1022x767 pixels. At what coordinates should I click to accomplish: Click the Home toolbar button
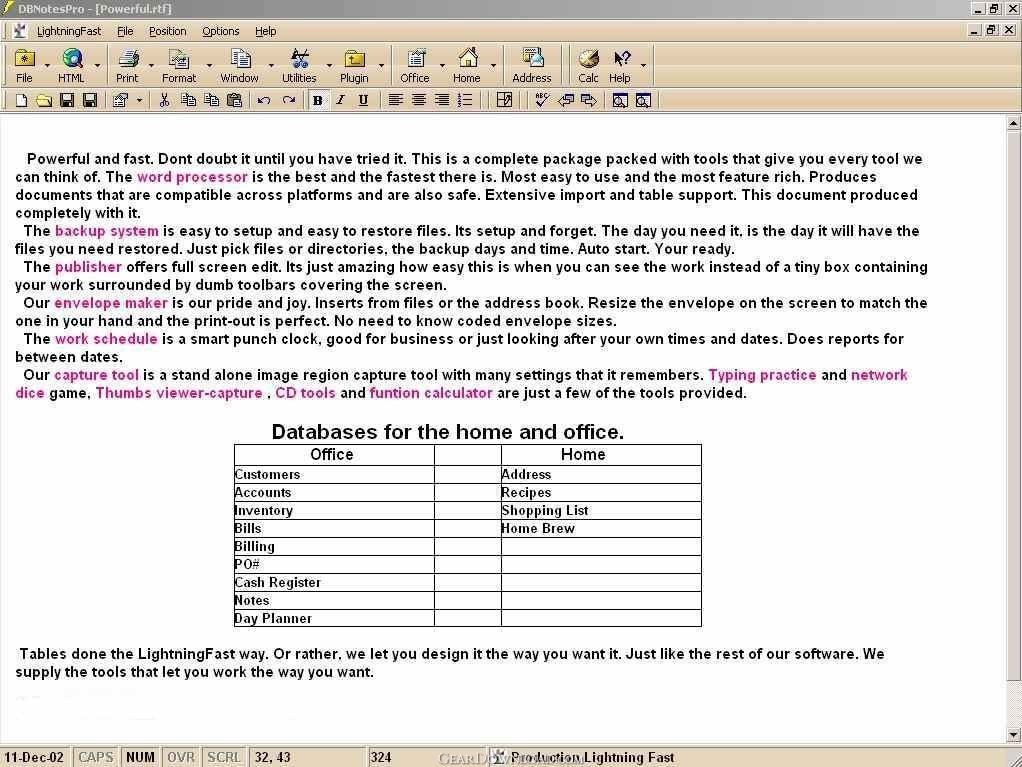tap(467, 65)
